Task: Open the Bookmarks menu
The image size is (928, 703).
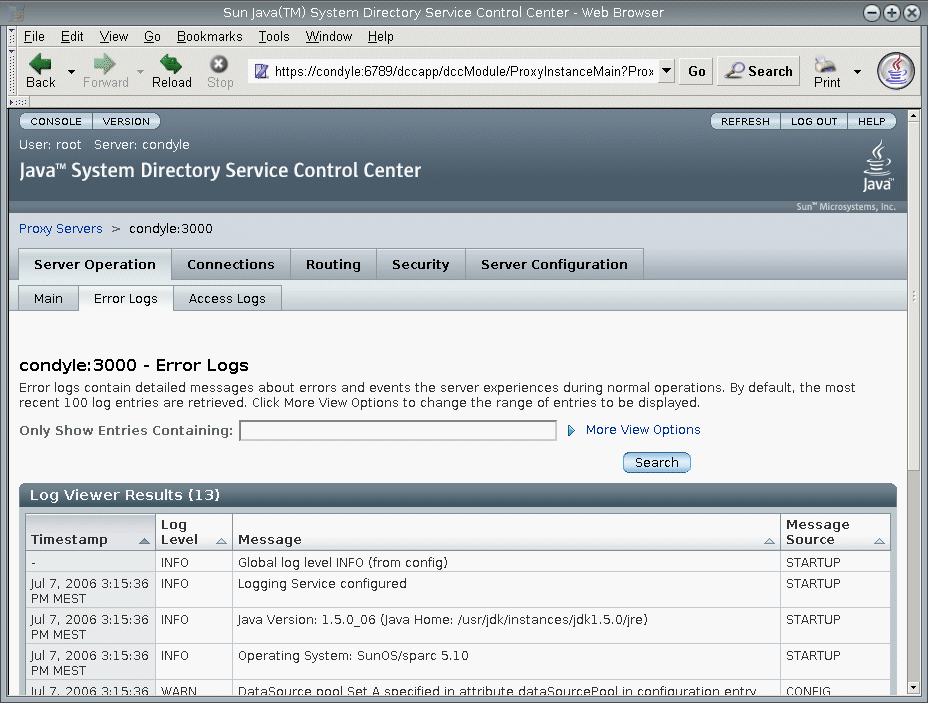Action: point(209,36)
